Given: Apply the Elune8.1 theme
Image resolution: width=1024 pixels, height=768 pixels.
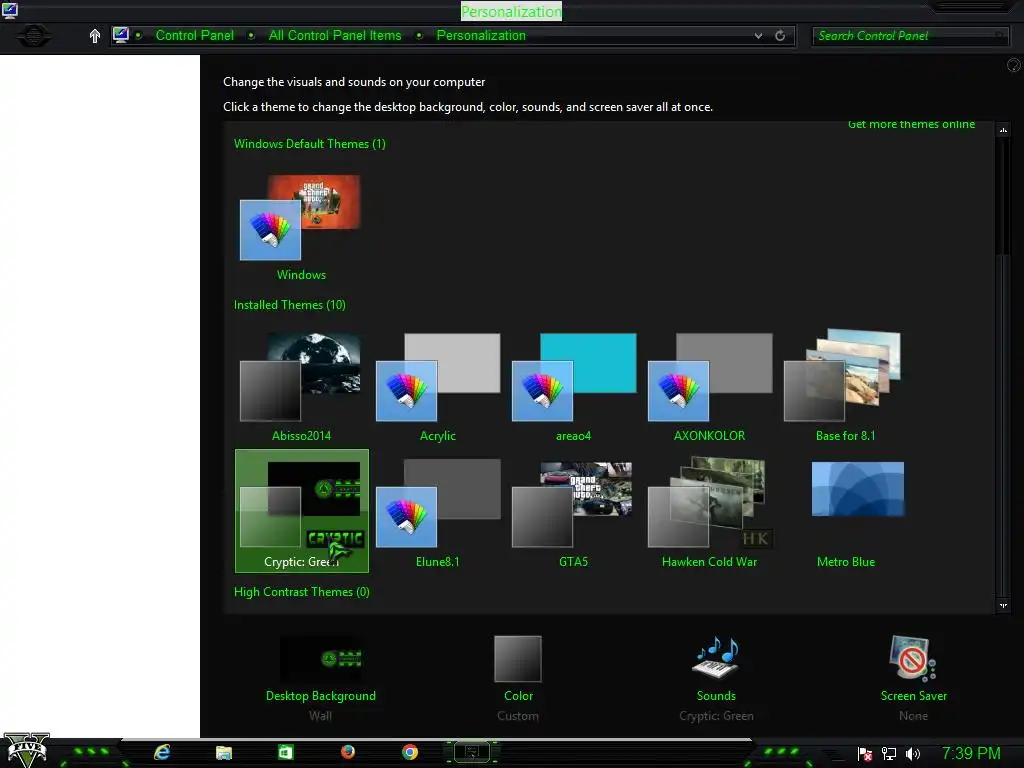Looking at the screenshot, I should tap(438, 512).
